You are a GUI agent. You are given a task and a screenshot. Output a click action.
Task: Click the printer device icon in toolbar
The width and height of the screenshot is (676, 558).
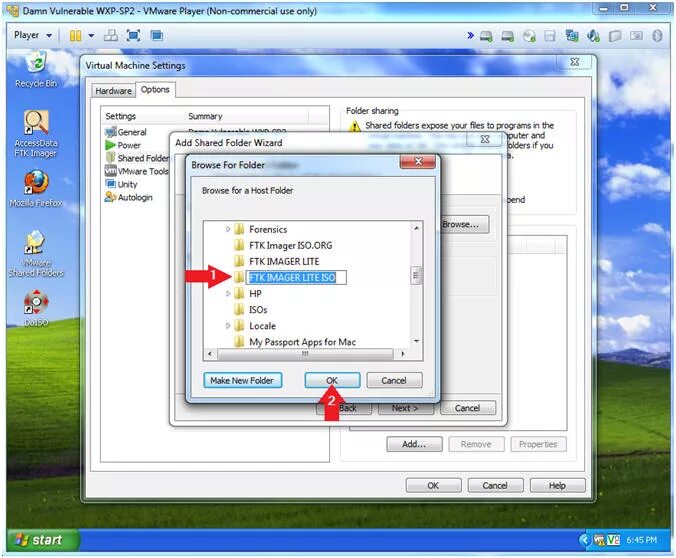point(636,36)
